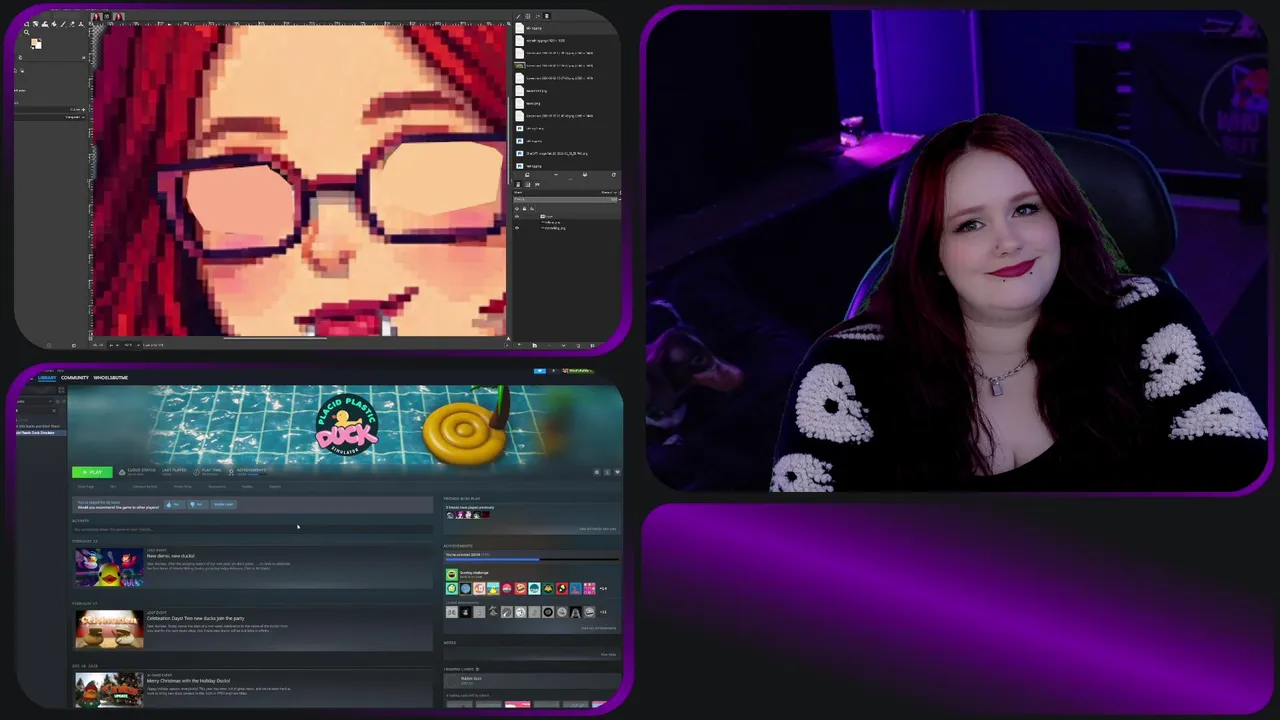This screenshot has height=720, width=1280.
Task: Open the WHOELSBUTME profile tab in Steam
Action: tap(111, 378)
